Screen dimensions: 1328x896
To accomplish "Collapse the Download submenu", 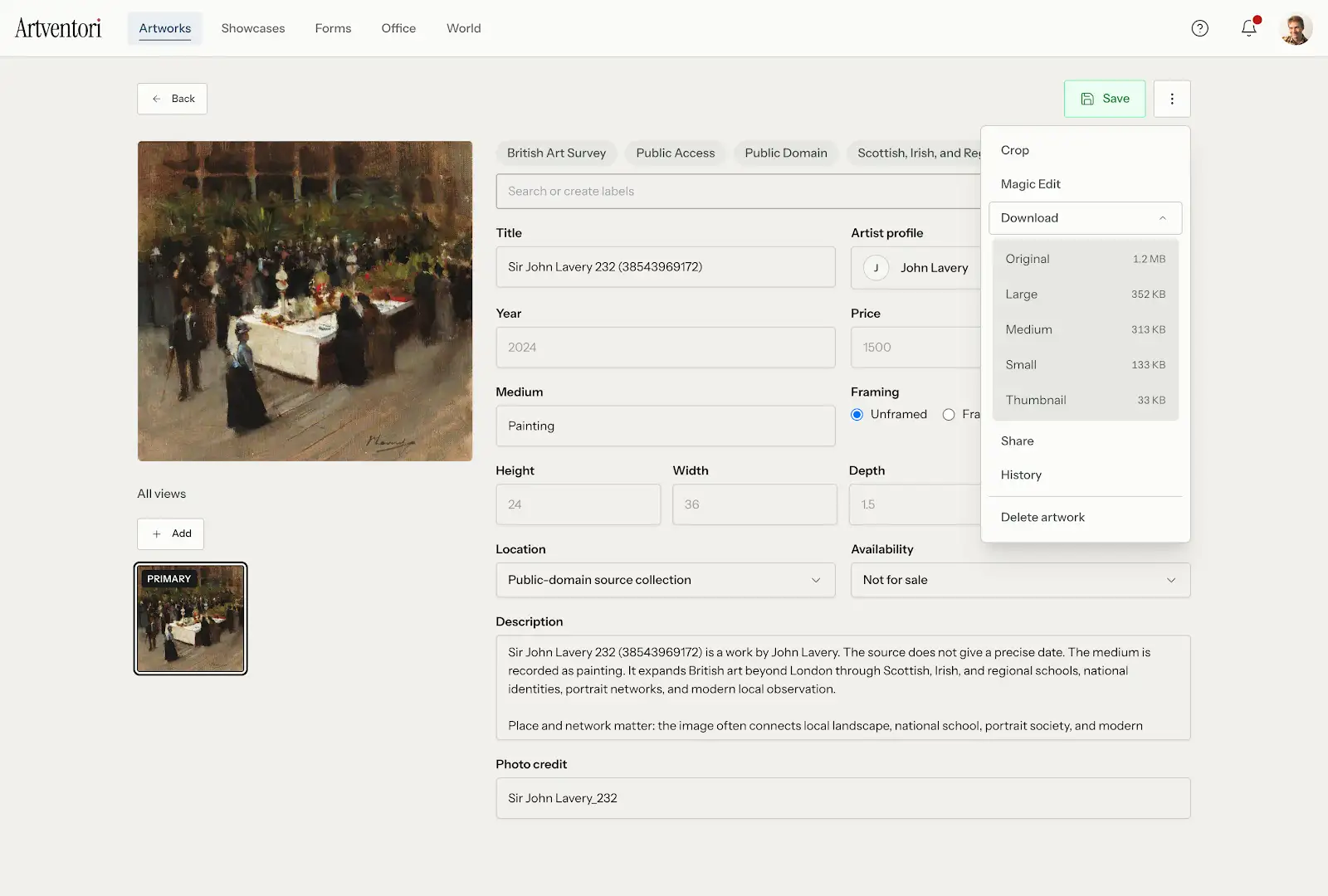I will pyautogui.click(x=1086, y=218).
